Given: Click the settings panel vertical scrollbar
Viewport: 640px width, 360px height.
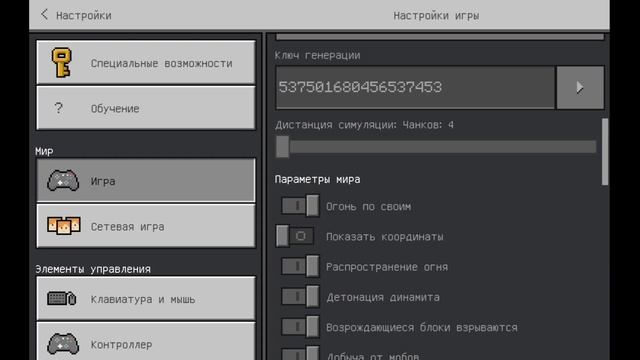Looking at the screenshot, I should click(605, 152).
